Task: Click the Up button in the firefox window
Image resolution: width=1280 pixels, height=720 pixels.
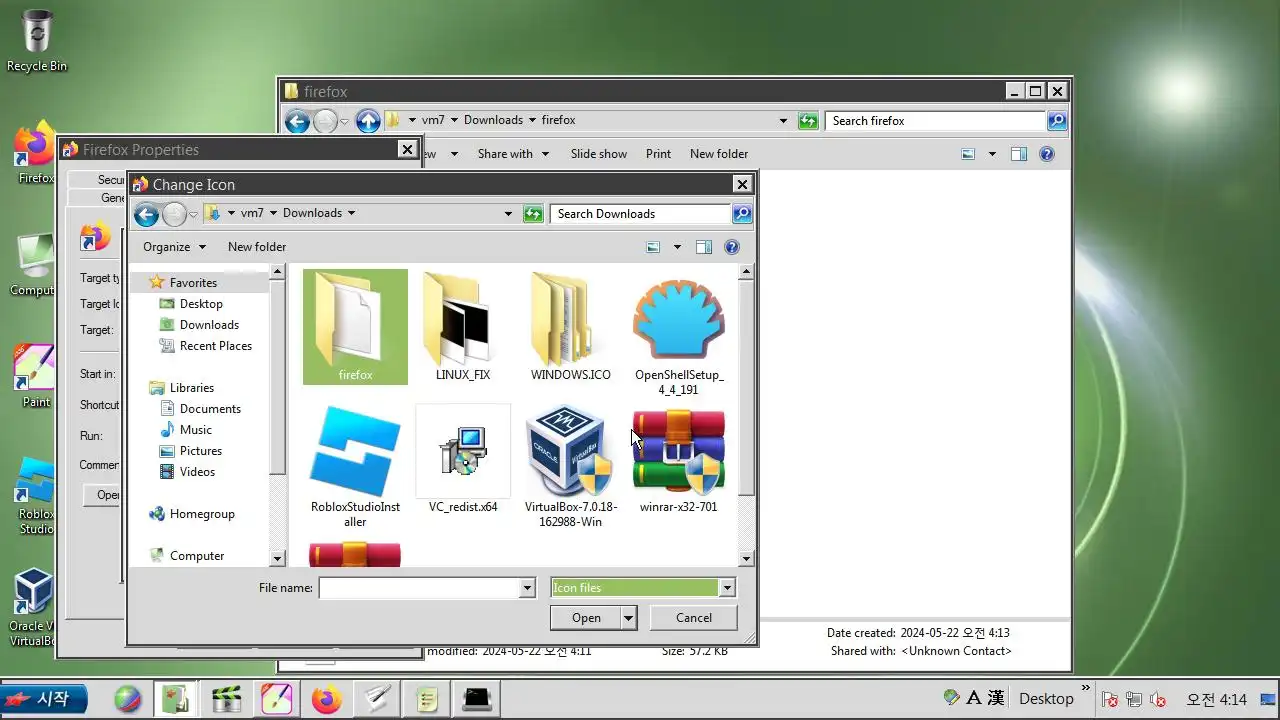Action: 368,121
